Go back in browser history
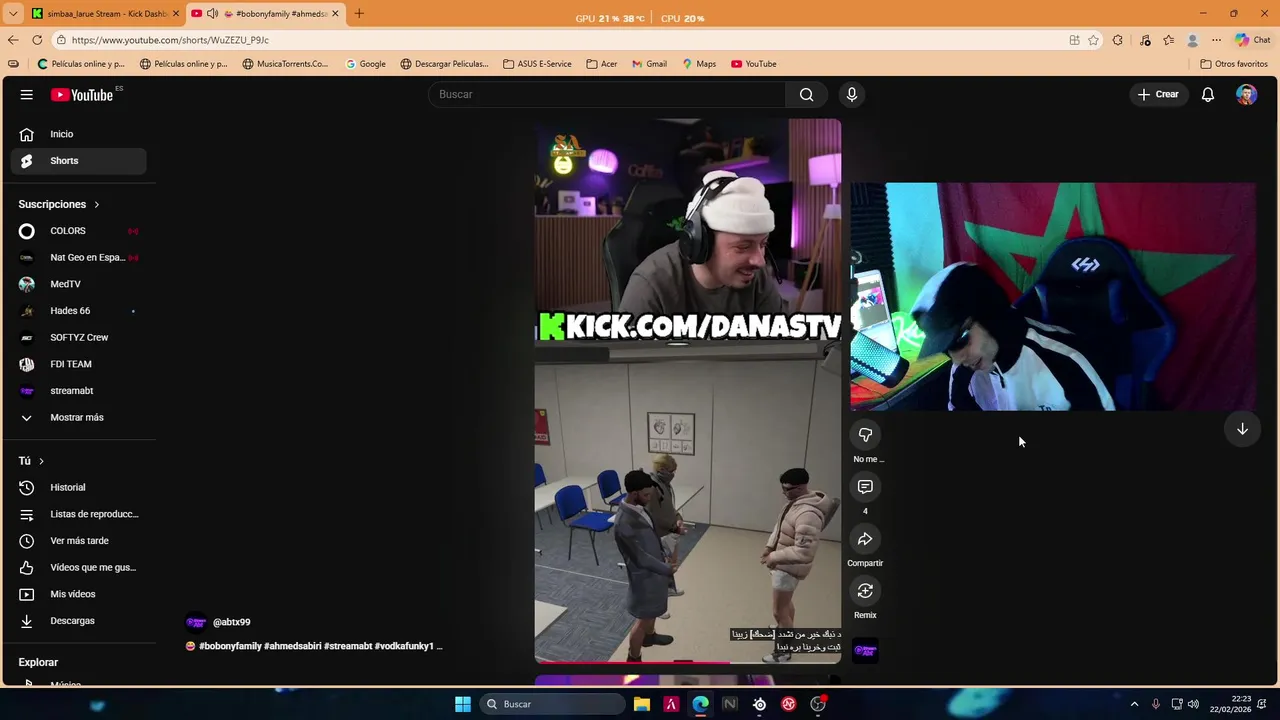 point(13,40)
